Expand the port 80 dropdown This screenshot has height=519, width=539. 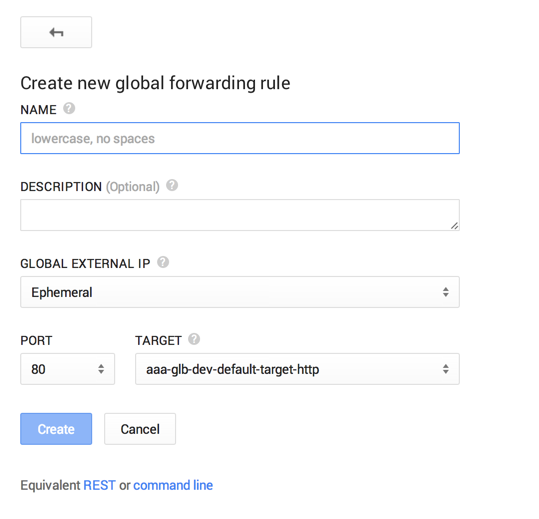pos(67,369)
